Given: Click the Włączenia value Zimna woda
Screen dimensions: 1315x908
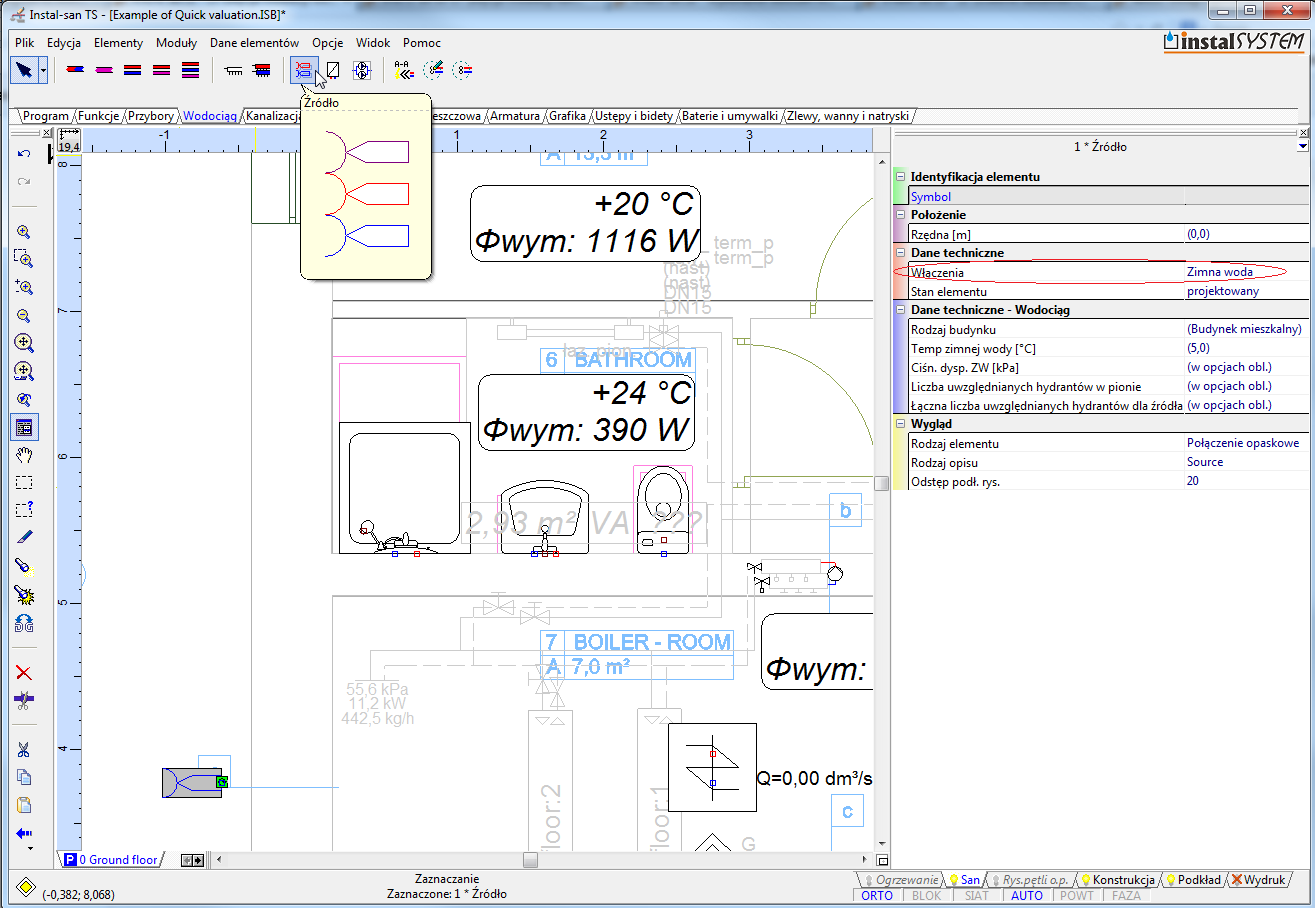Looking at the screenshot, I should [x=1219, y=272].
